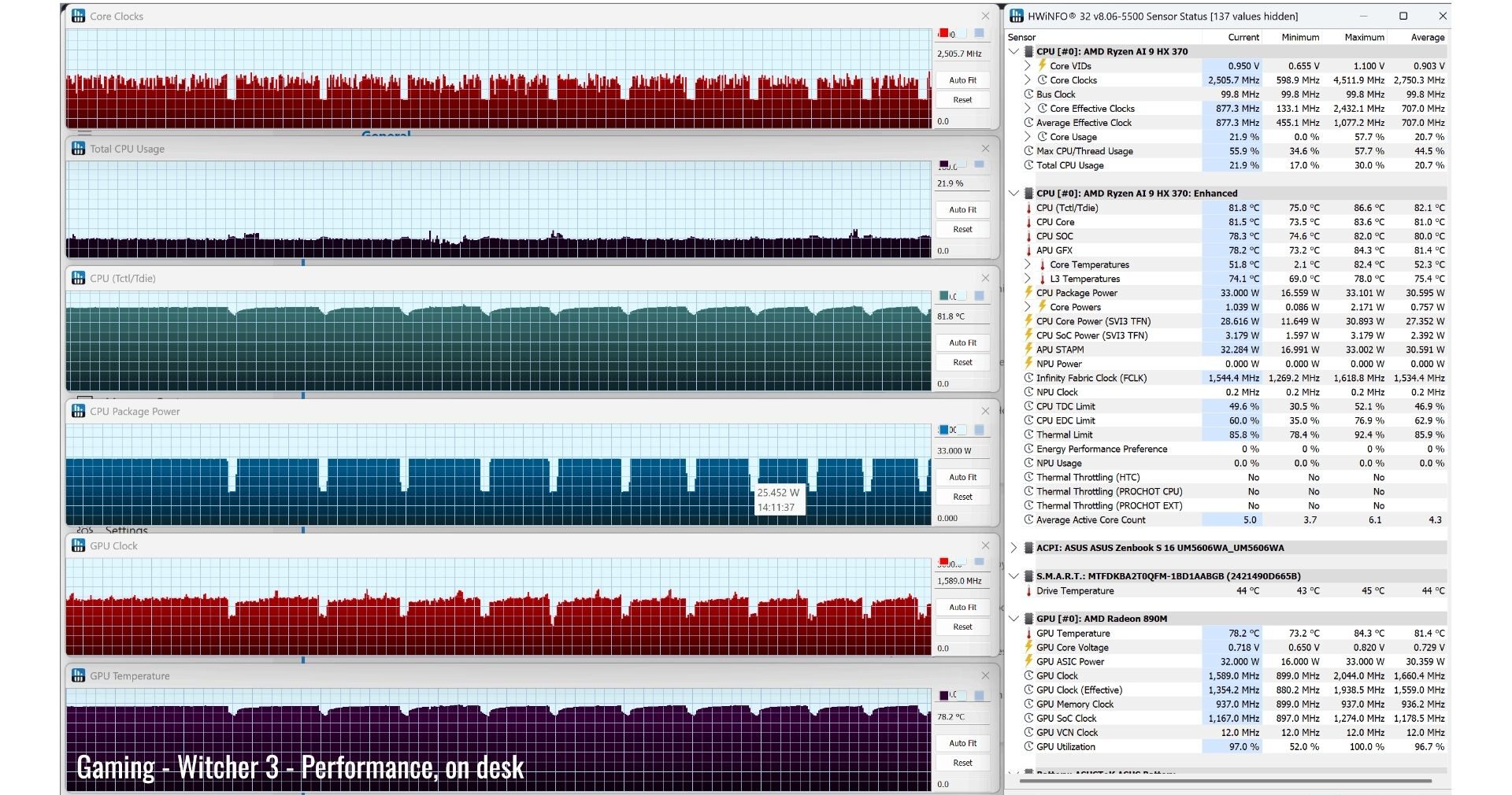1512x795 pixels.
Task: Expand the Core Temperatures tree item
Action: tap(1028, 264)
